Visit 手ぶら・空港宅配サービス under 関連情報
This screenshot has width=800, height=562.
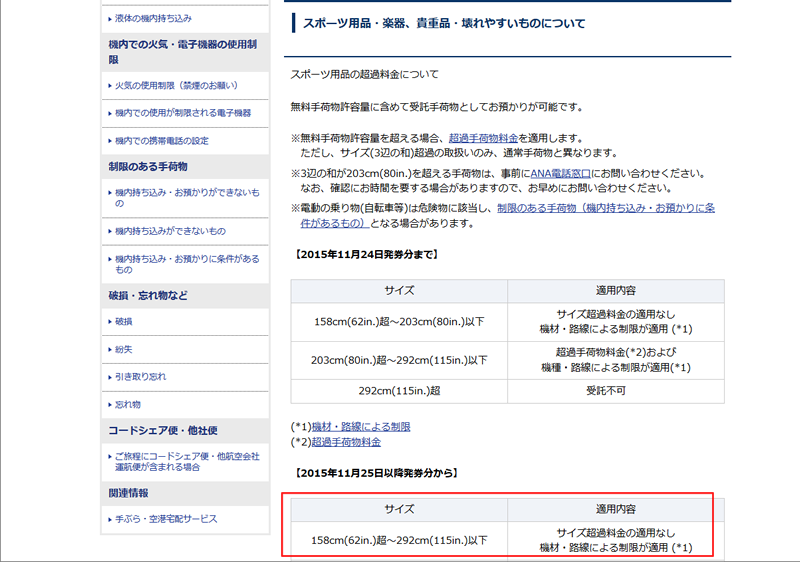(x=165, y=519)
